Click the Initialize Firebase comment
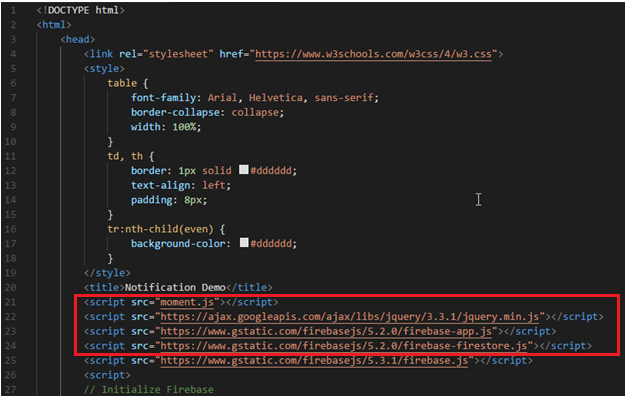 click(149, 389)
